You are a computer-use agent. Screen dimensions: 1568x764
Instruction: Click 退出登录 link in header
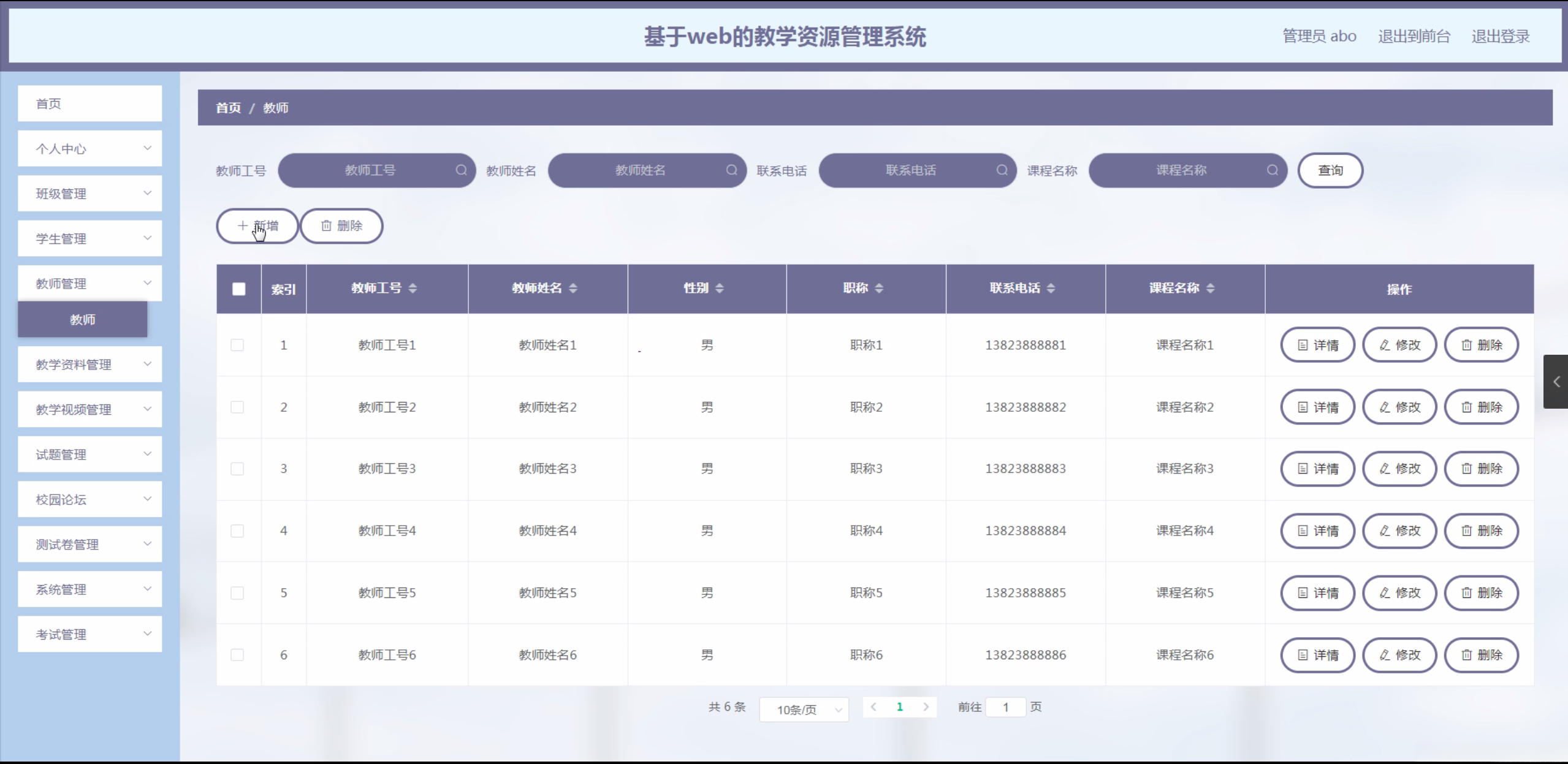pyautogui.click(x=1500, y=36)
